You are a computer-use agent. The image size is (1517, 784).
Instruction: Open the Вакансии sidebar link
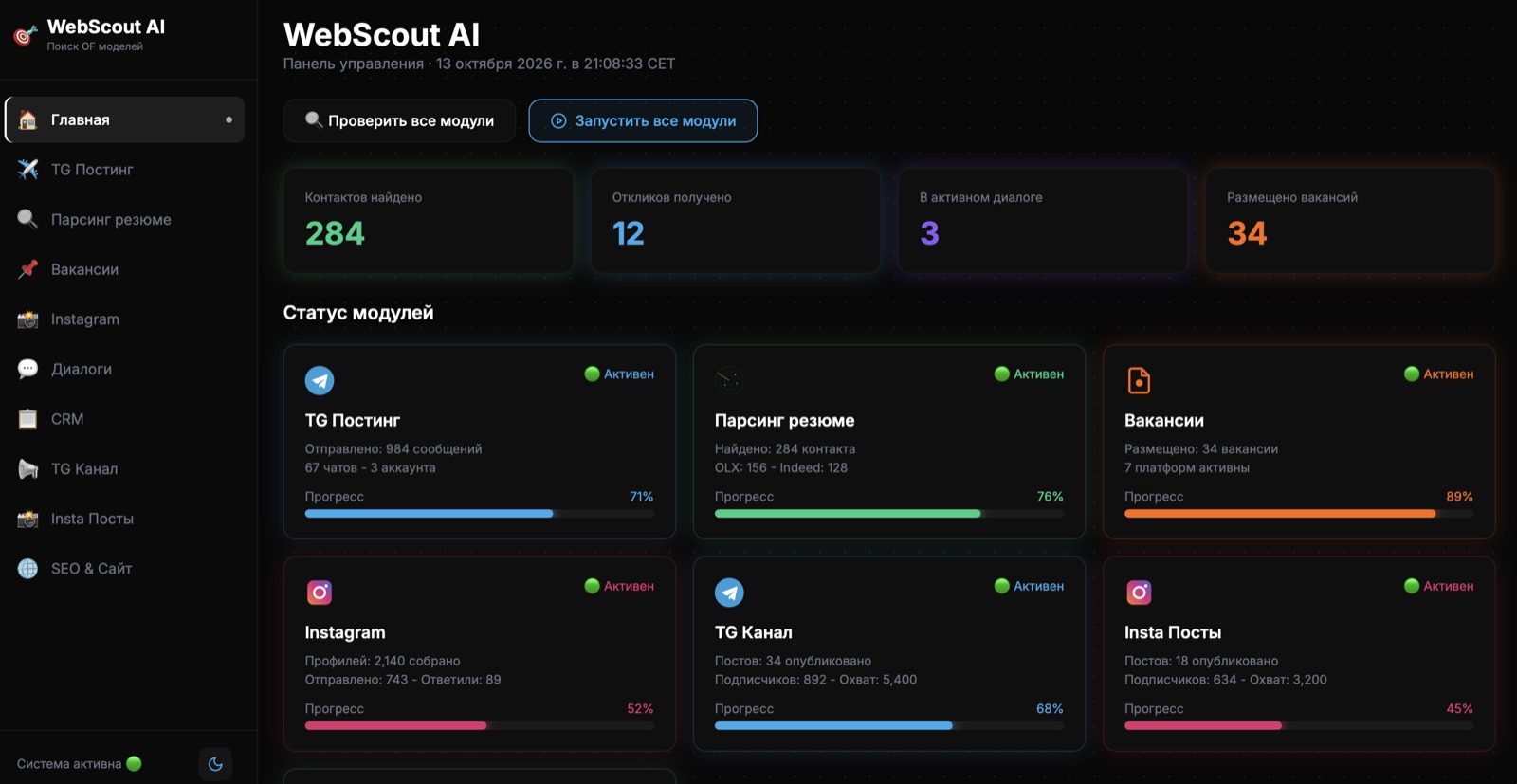pyautogui.click(x=125, y=269)
